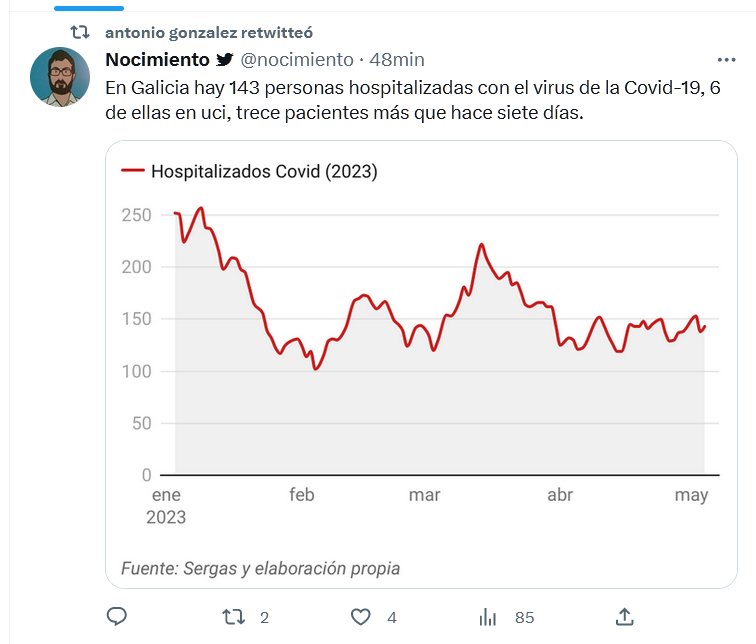The width and height of the screenshot is (756, 644).
Task: Click the Twitter bird badge beside Nocimiento
Action: 226,60
